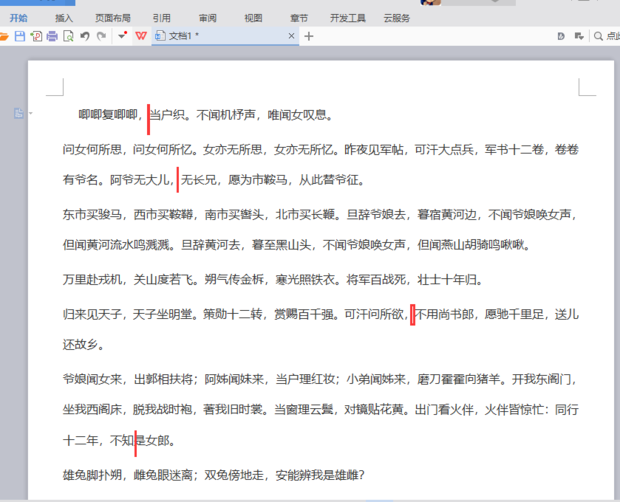Screen dimensions: 620x502
Task: Redo the last undone action
Action: [102, 36]
